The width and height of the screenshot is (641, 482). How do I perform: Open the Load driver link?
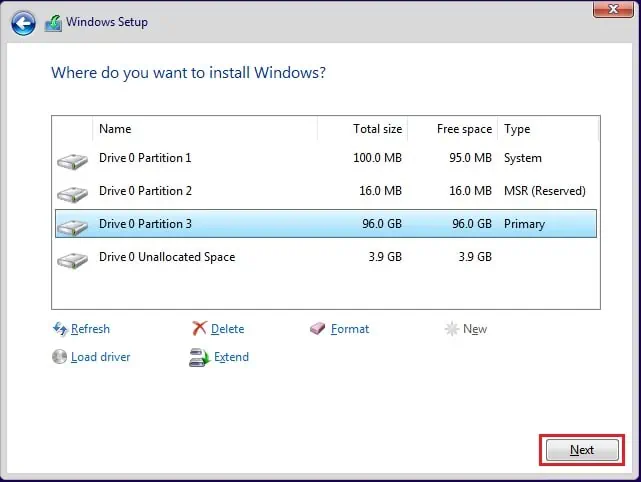[100, 357]
